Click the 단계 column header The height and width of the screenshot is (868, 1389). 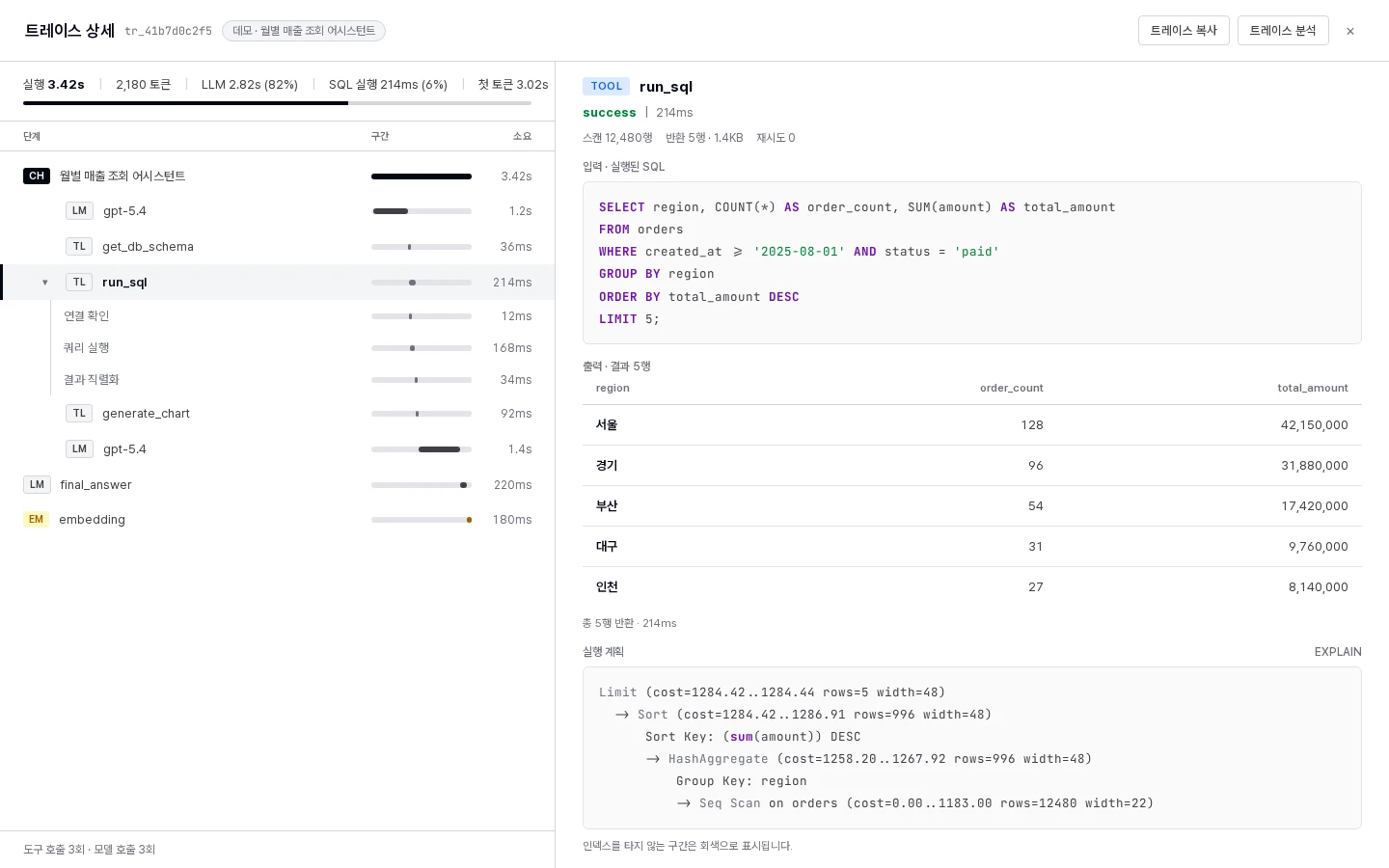coord(32,137)
